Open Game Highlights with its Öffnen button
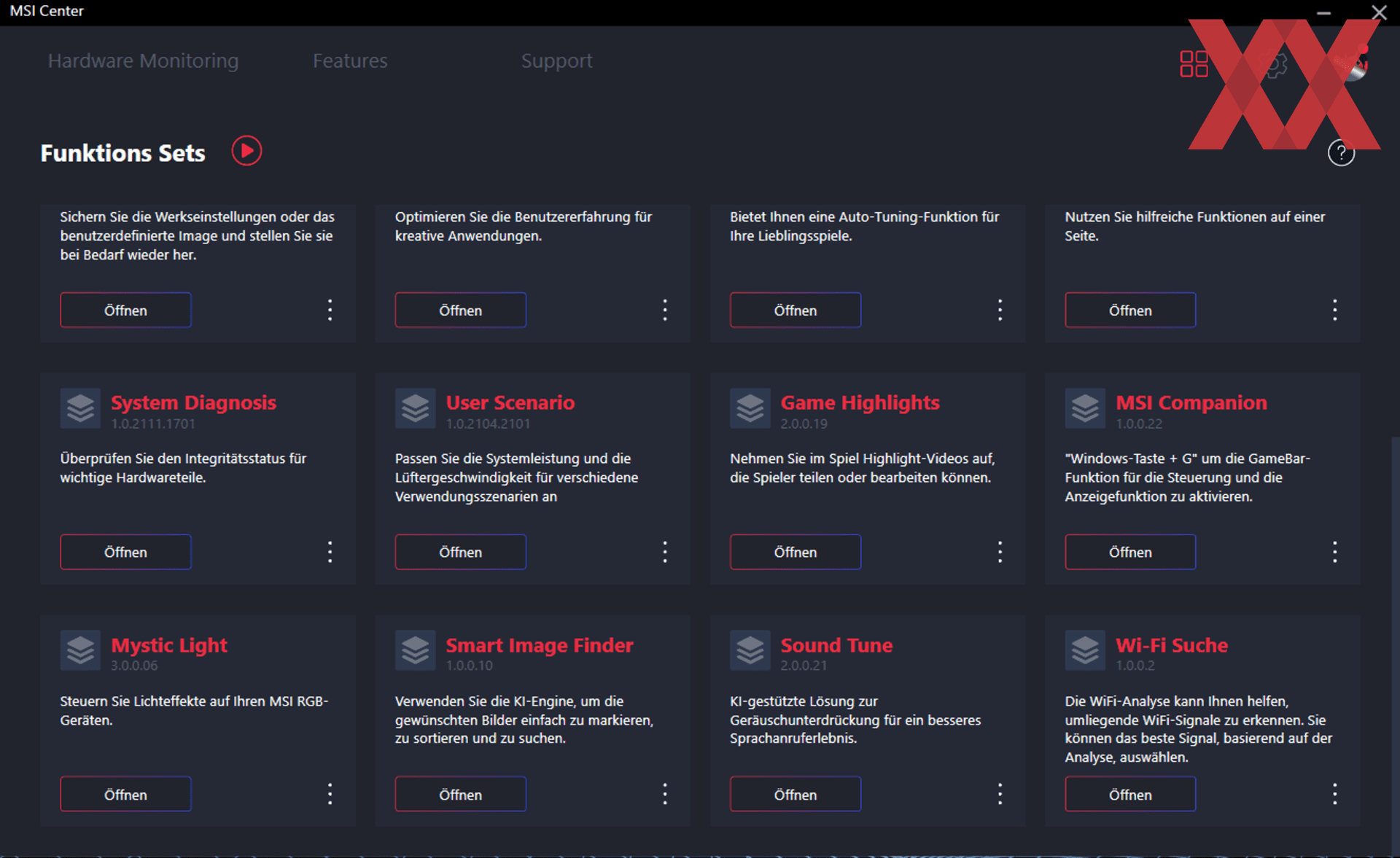1400x858 pixels. pyautogui.click(x=796, y=552)
